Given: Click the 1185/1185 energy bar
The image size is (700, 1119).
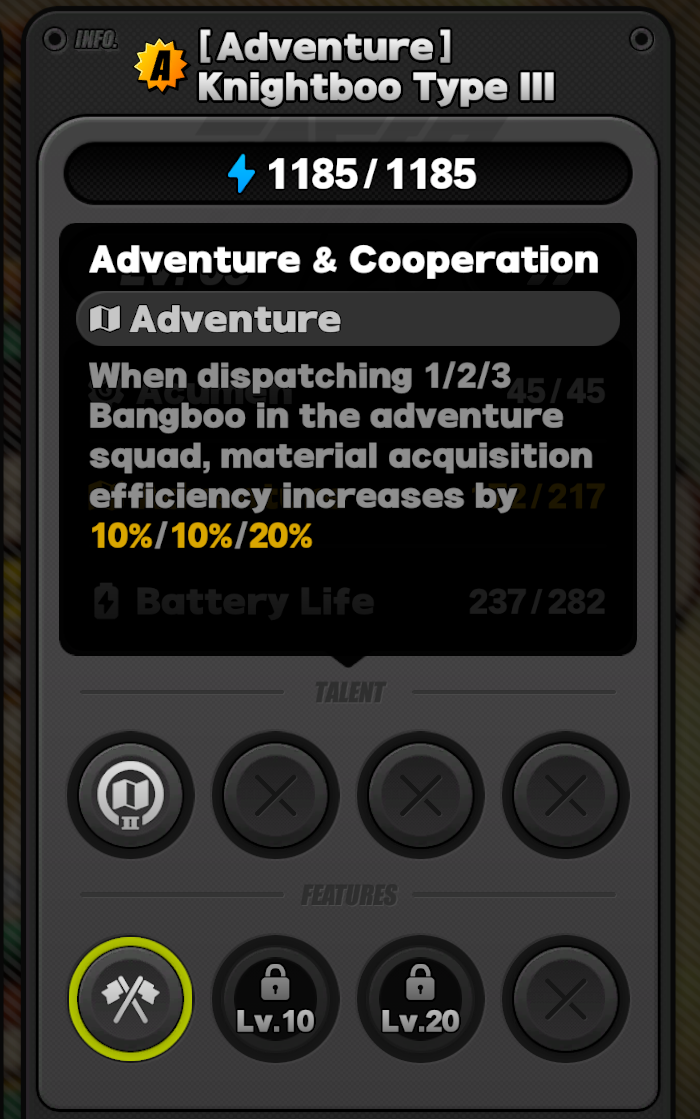Looking at the screenshot, I should [348, 173].
